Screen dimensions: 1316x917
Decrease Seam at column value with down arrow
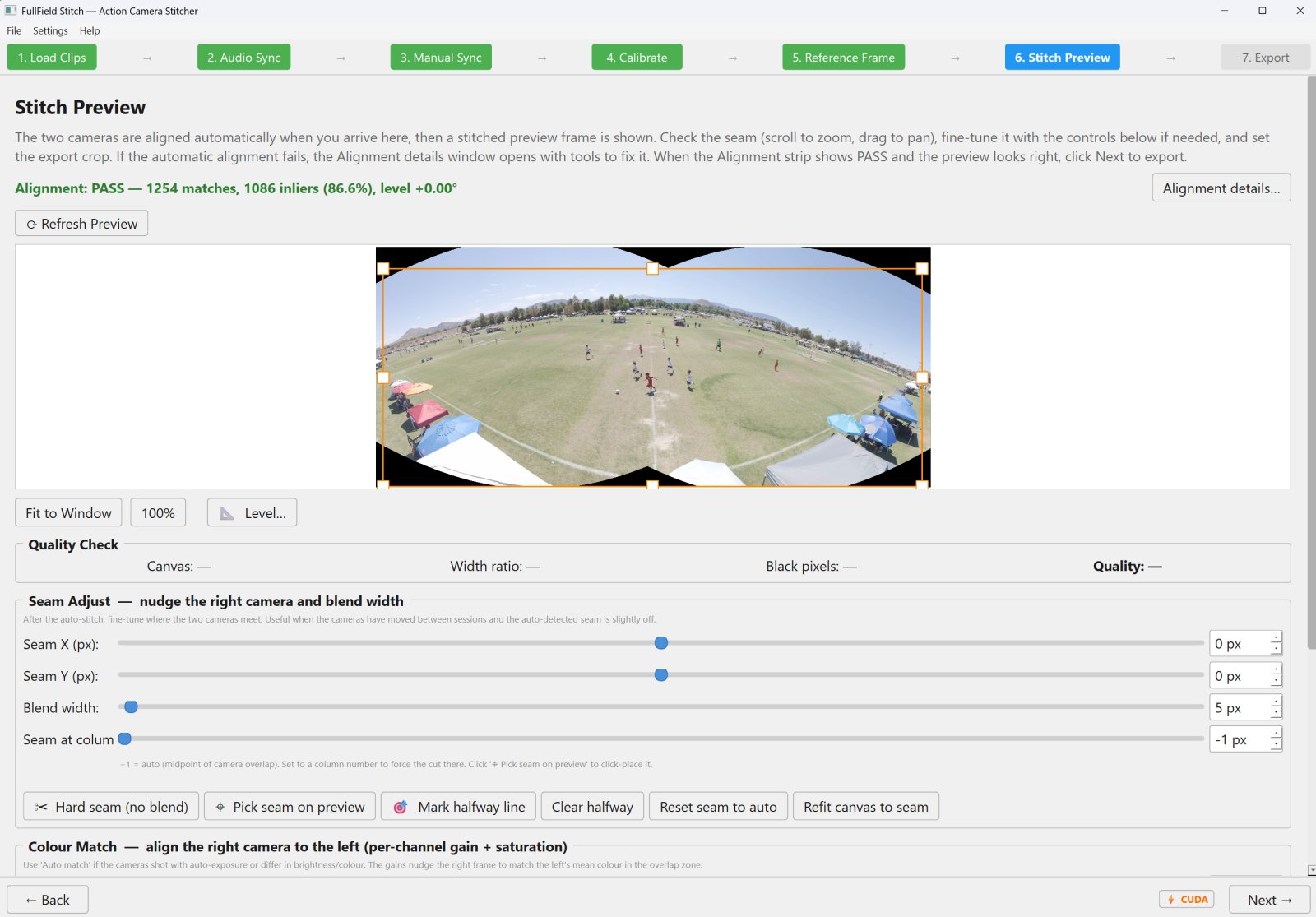tap(1276, 745)
